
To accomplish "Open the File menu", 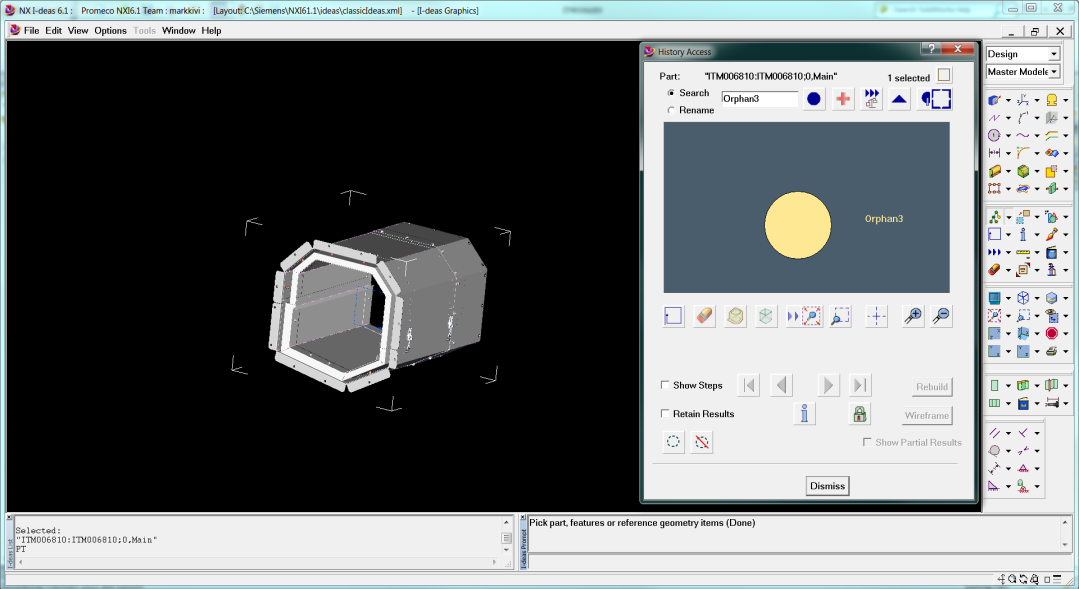I will click(x=32, y=30).
